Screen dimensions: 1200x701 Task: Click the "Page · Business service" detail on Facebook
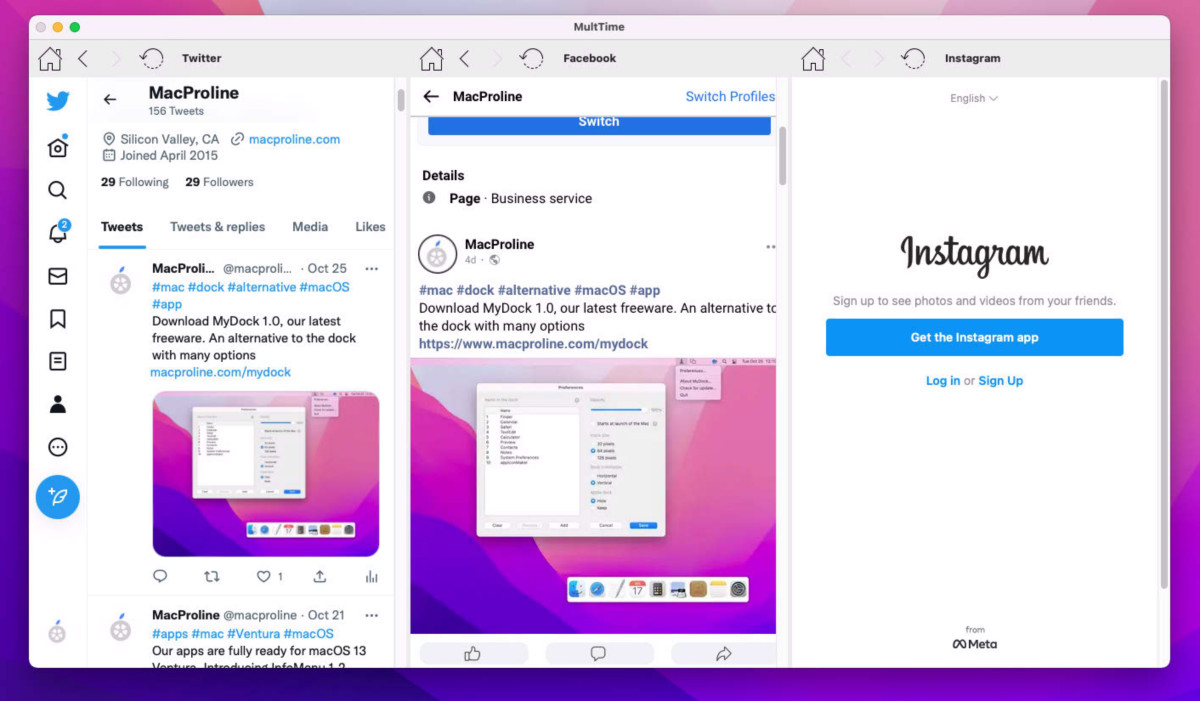click(520, 198)
